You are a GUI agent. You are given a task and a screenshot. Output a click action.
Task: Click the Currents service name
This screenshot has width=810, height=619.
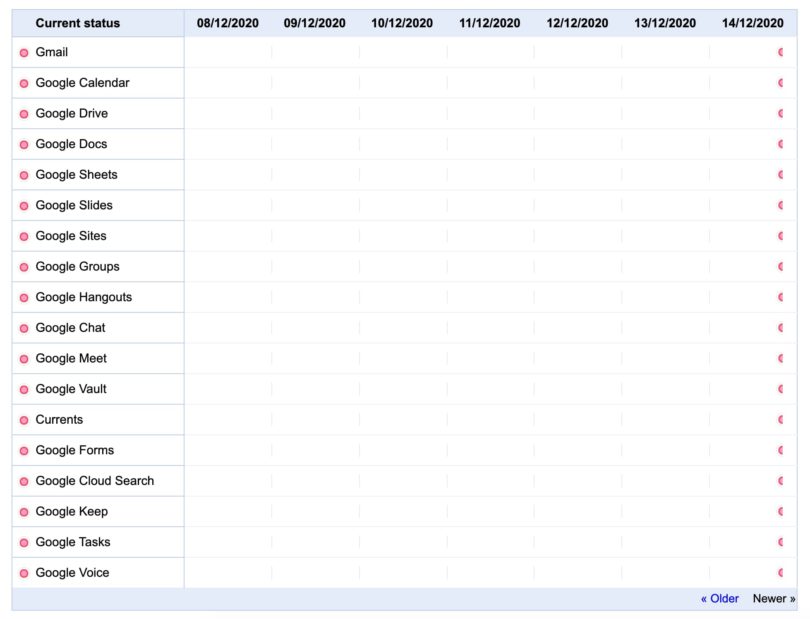(x=59, y=420)
